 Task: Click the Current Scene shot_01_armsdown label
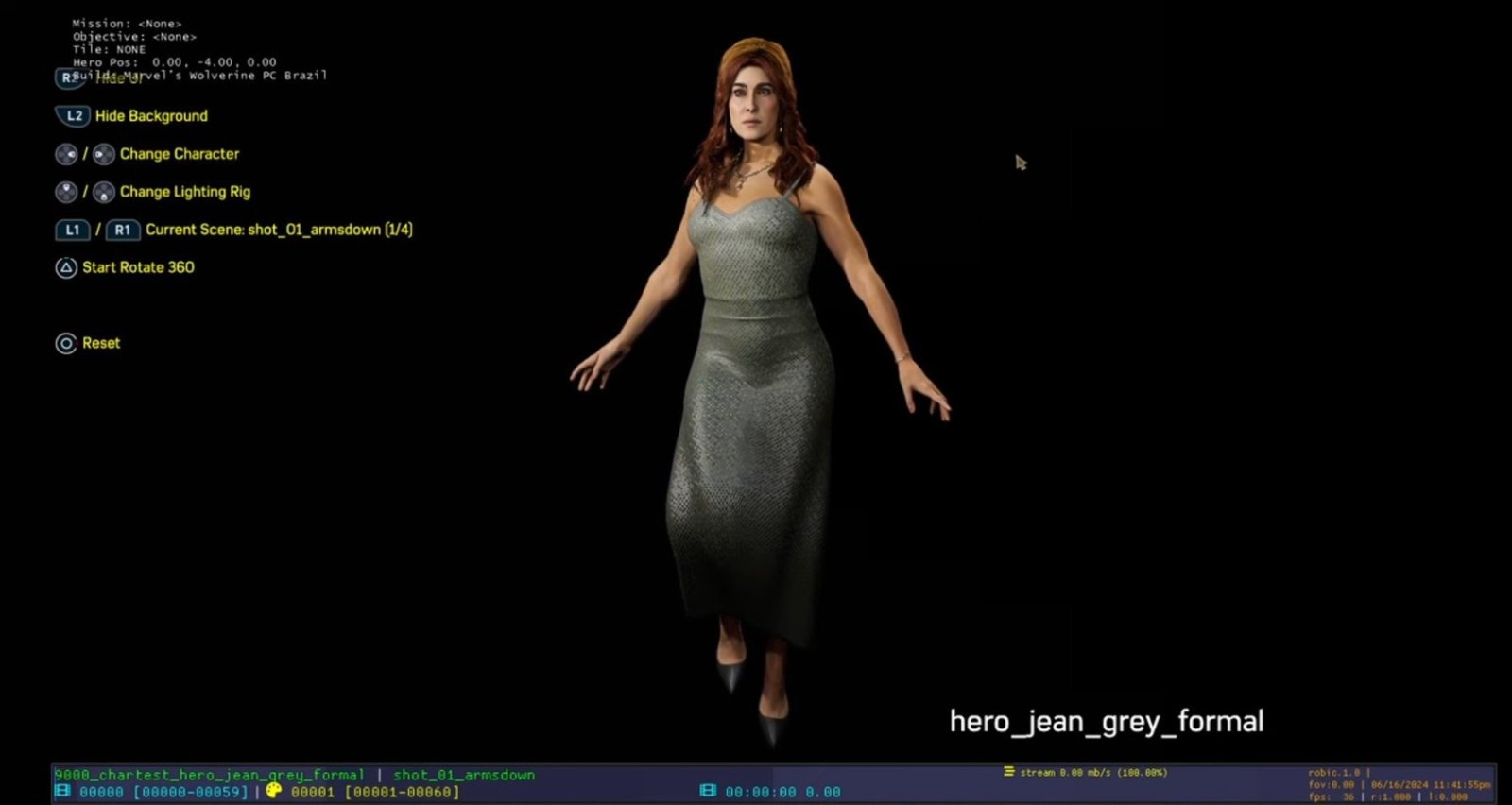point(279,230)
